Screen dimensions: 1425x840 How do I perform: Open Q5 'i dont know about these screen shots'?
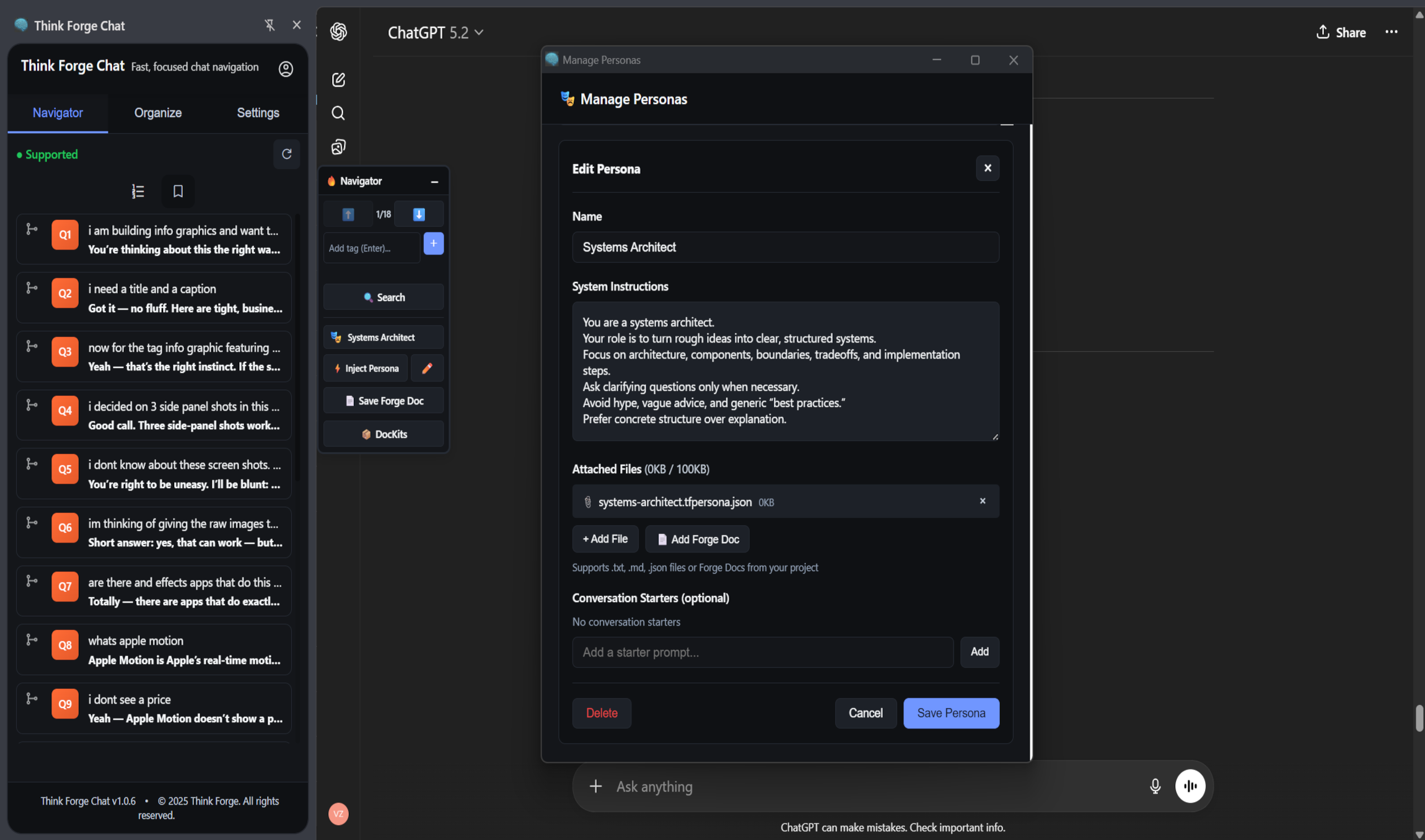(154, 474)
